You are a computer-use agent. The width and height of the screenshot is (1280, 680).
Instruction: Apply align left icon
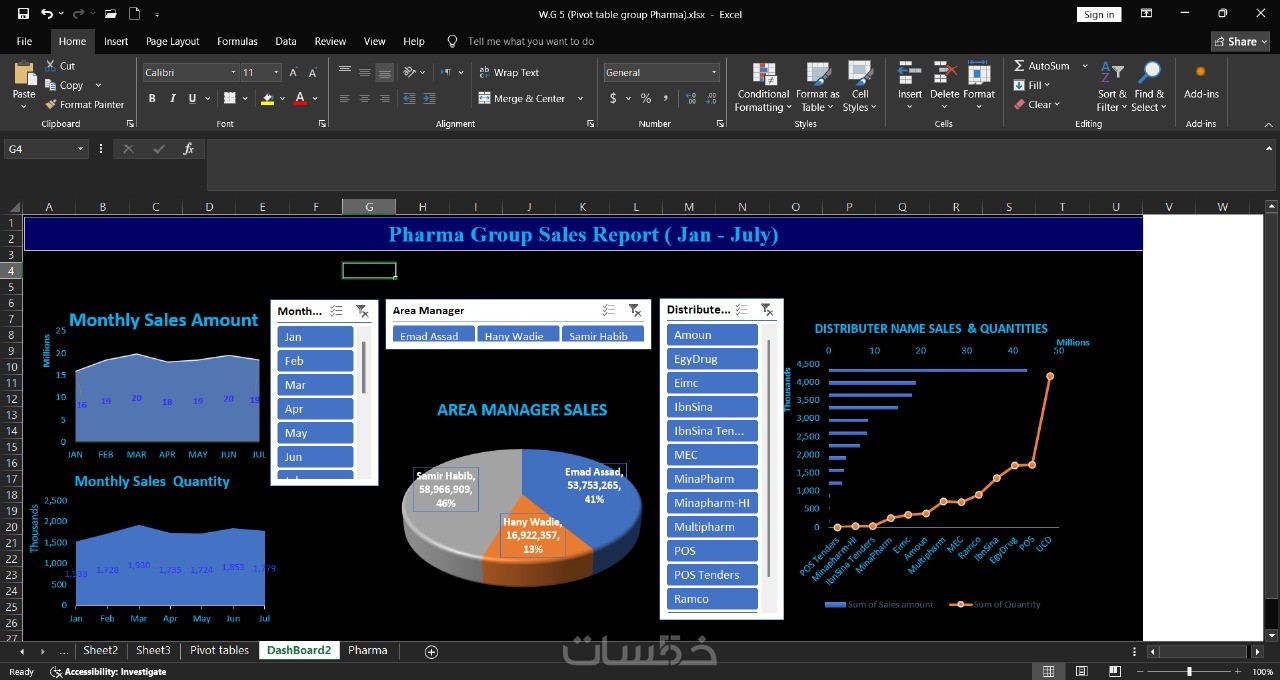click(x=344, y=98)
